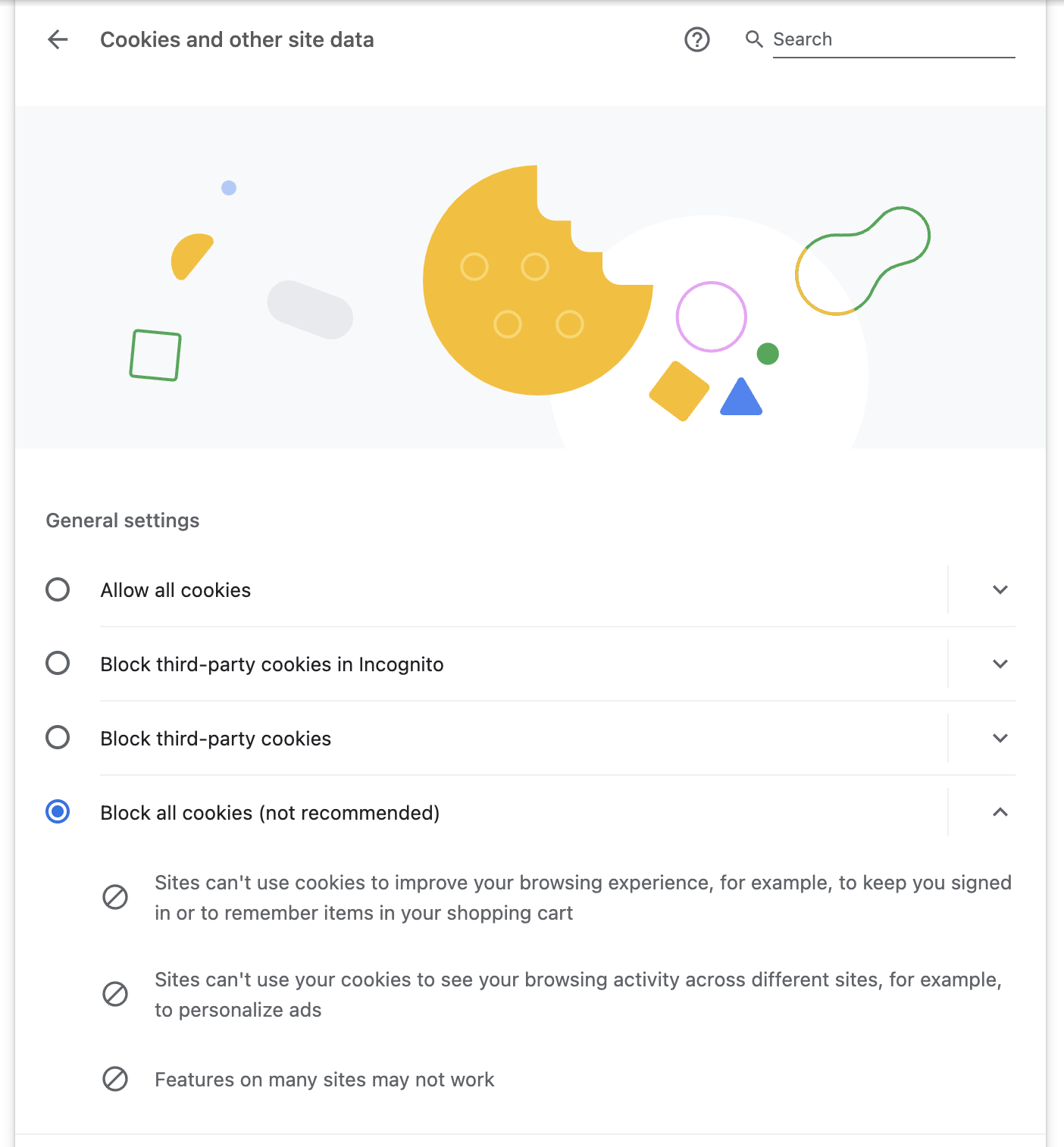Select Block all cookies radio button
The height and width of the screenshot is (1147, 1064).
pyautogui.click(x=58, y=811)
